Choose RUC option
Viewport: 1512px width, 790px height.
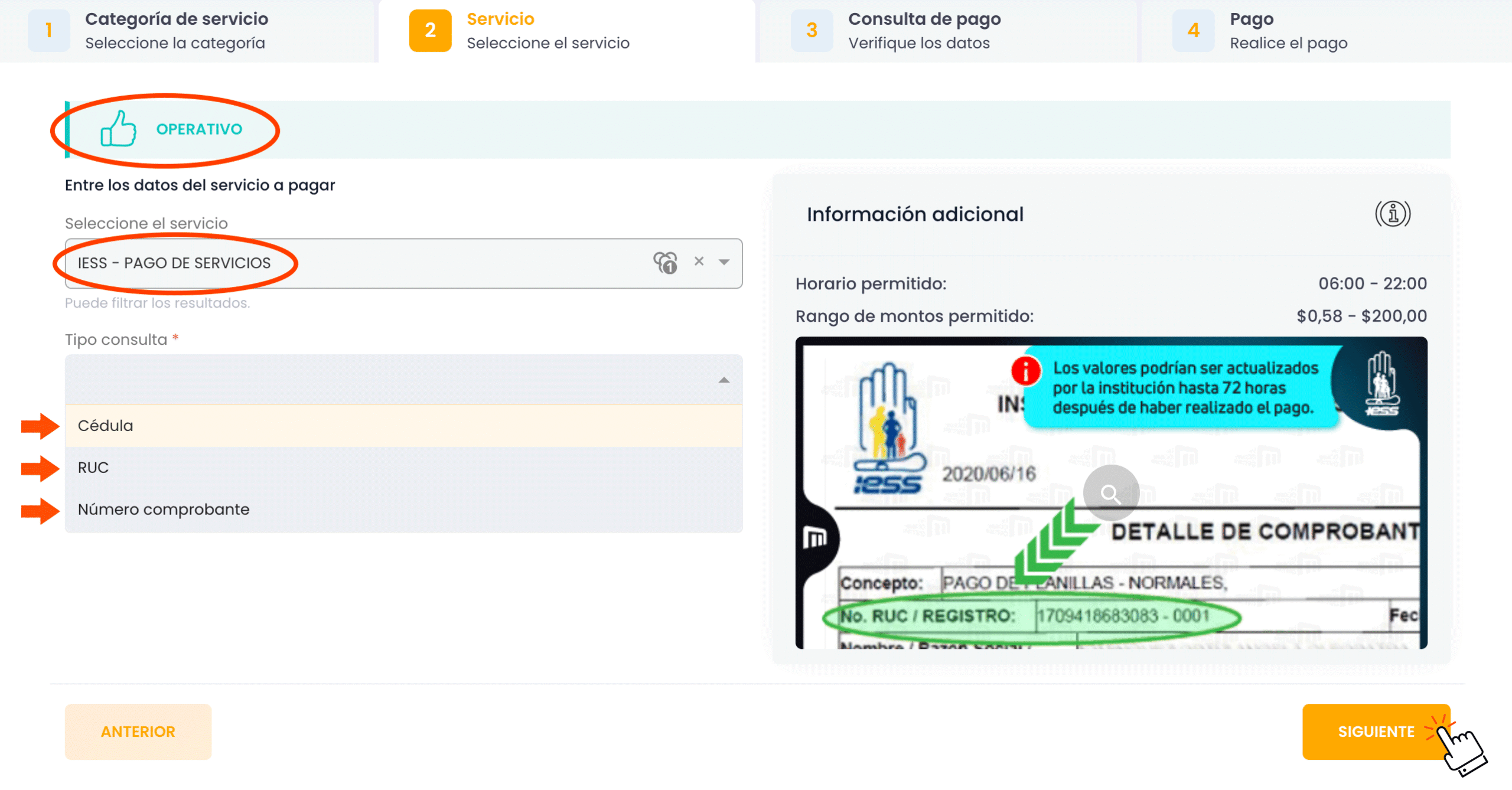coord(403,468)
